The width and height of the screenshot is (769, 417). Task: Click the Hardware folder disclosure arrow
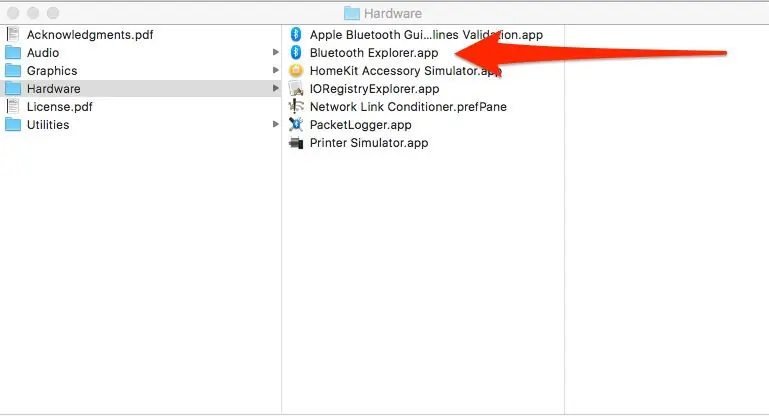(x=276, y=88)
